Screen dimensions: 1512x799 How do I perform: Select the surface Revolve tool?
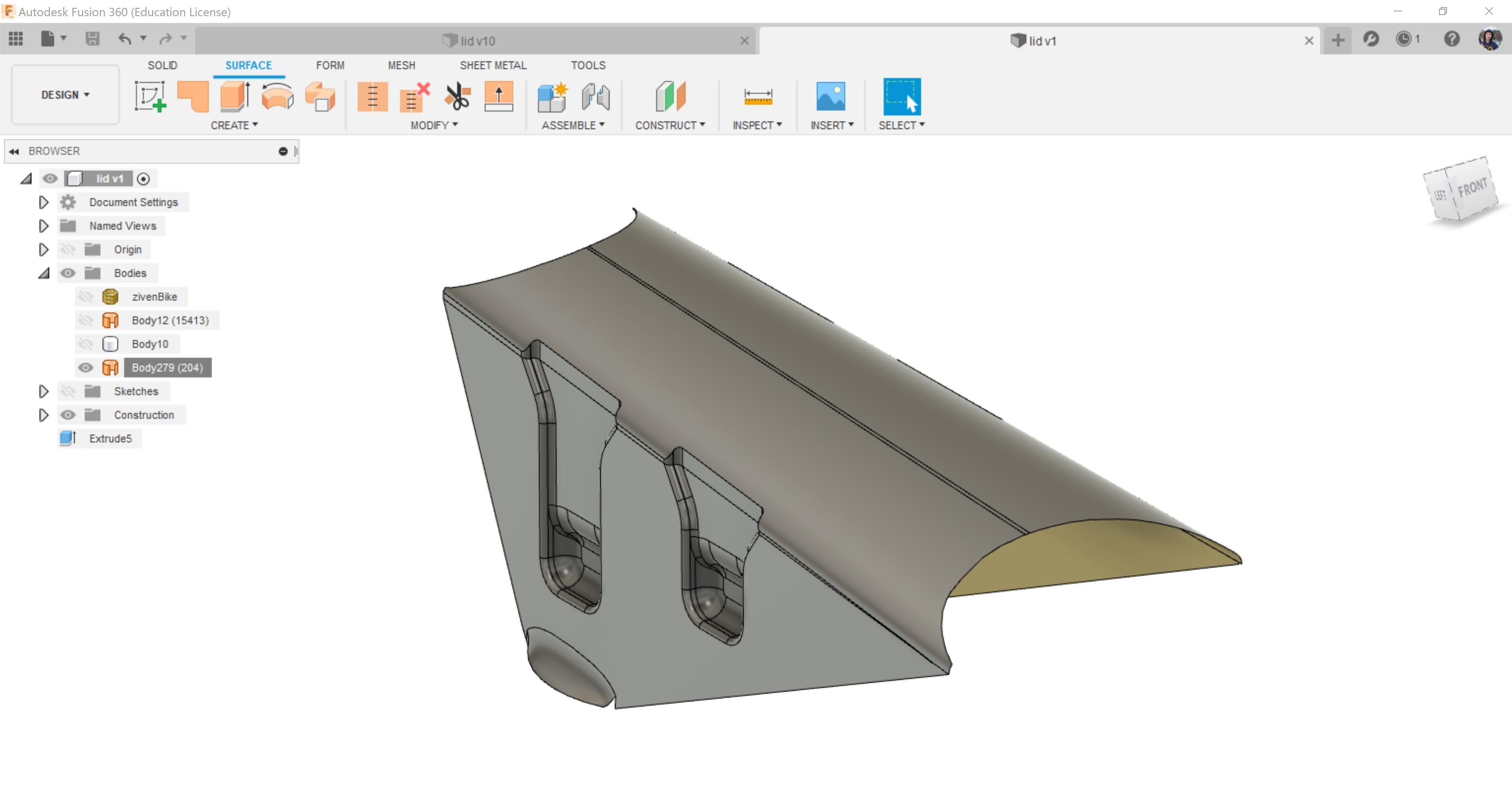pyautogui.click(x=277, y=97)
